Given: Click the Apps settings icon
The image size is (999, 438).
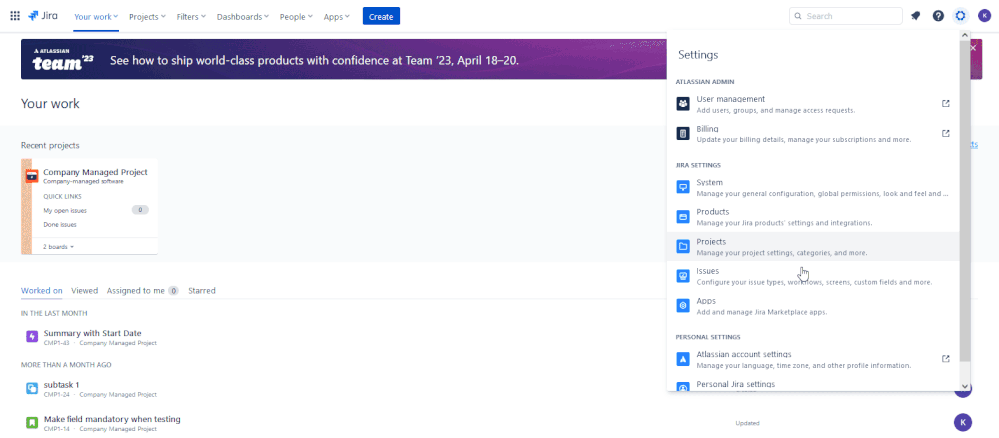Looking at the screenshot, I should (683, 306).
